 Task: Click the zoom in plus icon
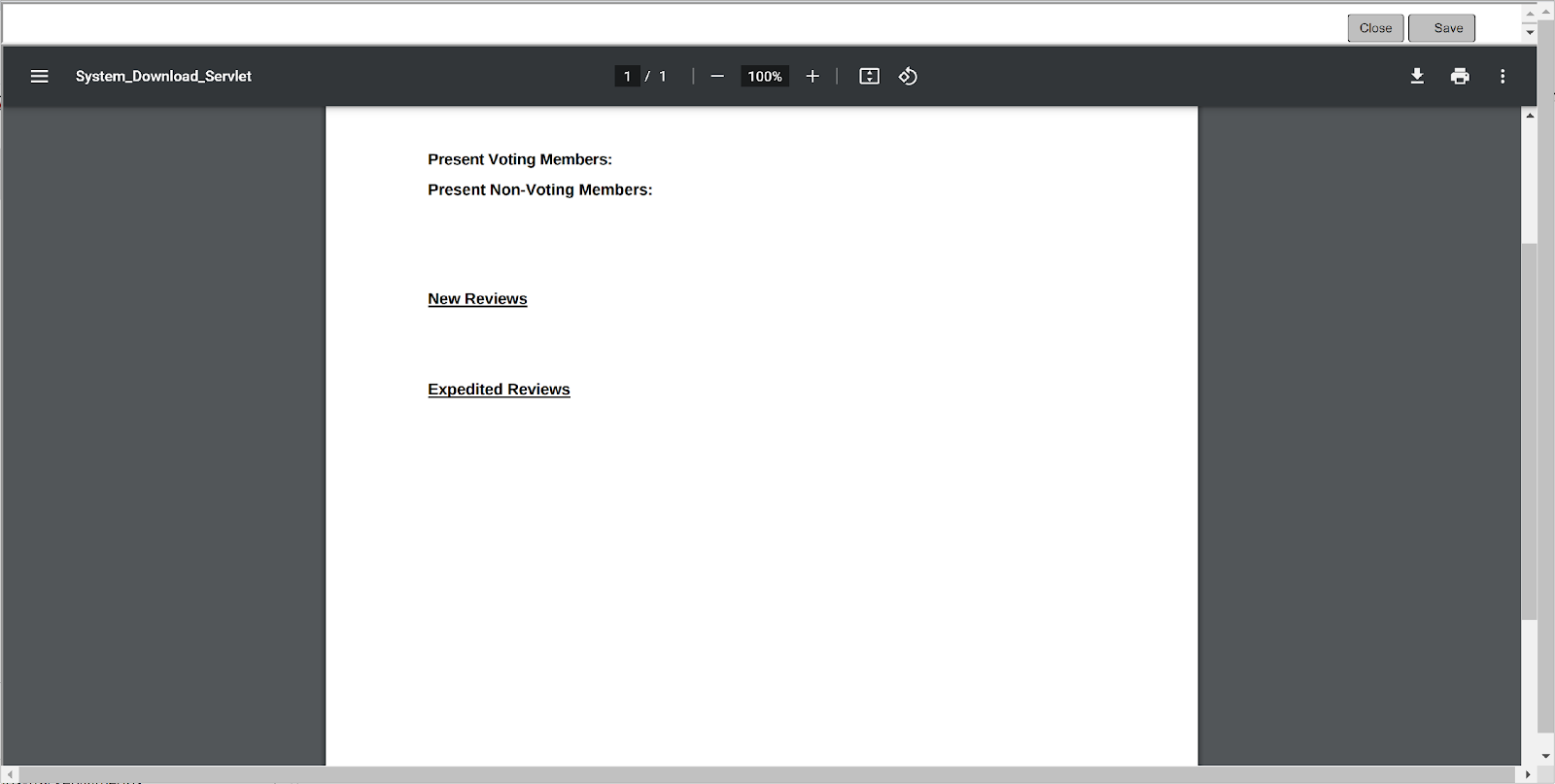pos(812,76)
